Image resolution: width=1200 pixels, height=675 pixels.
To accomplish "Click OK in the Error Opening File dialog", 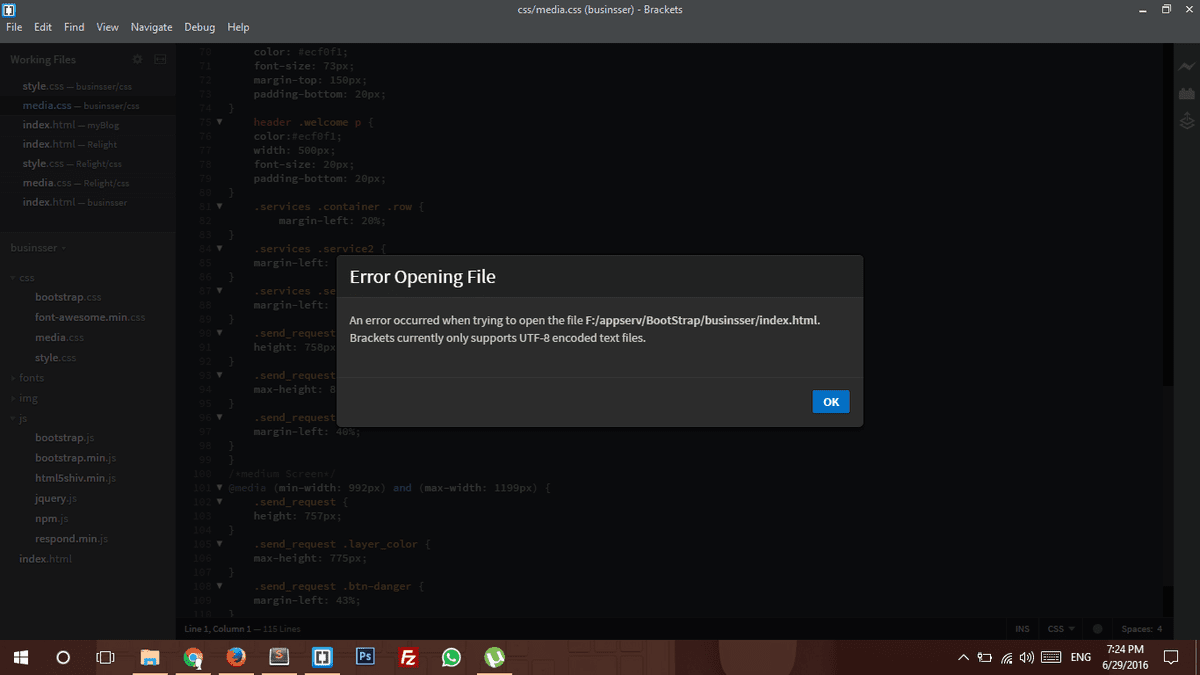I will [x=830, y=401].
